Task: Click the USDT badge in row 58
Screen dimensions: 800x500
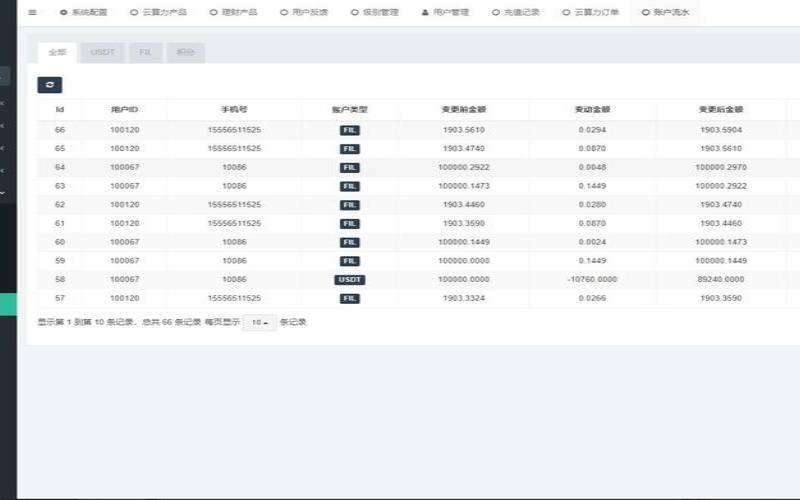Action: click(x=349, y=280)
